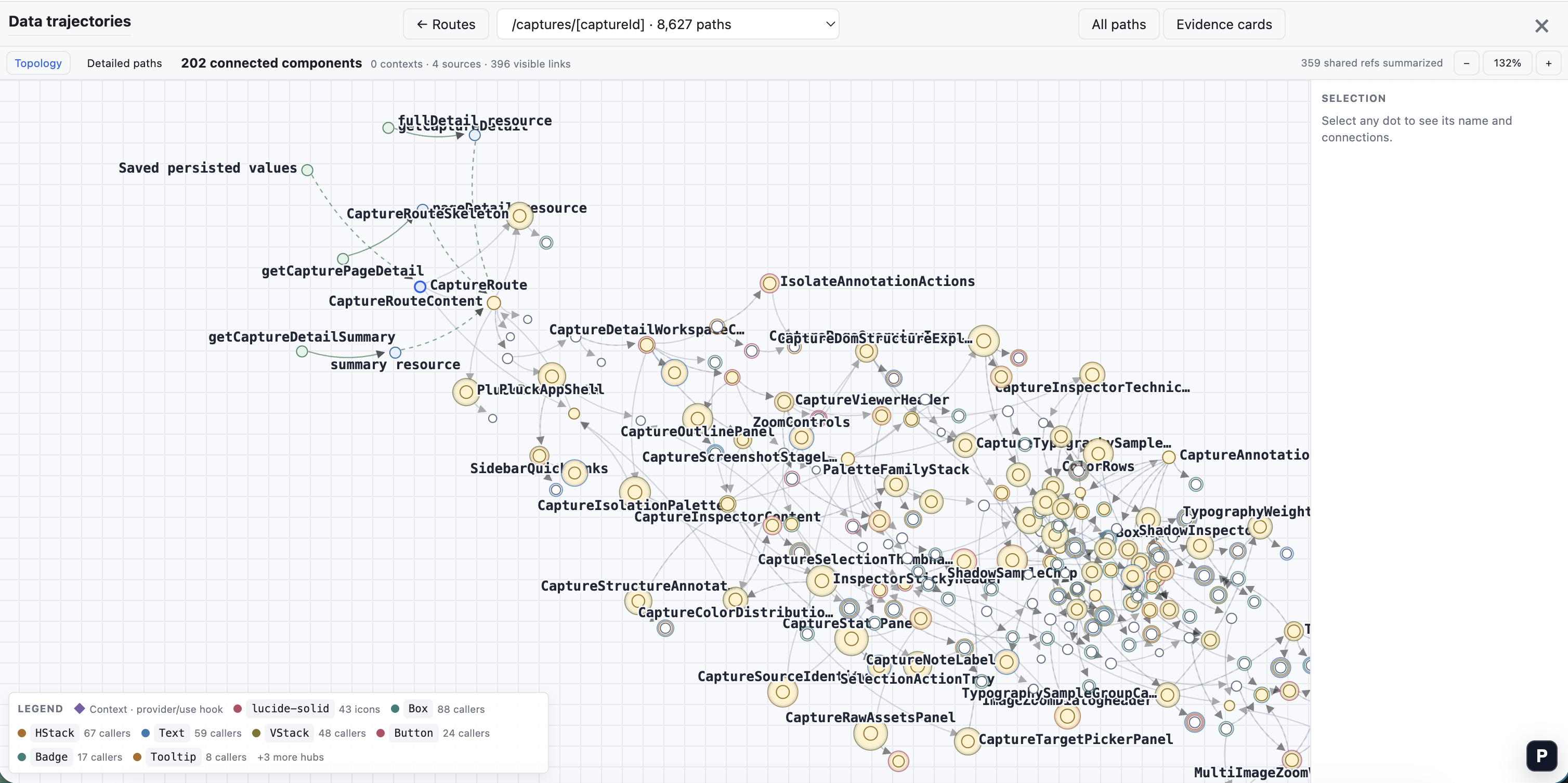Screen dimensions: 1568x783
Task: Click the lucide-solid legend chip
Action: coord(290,709)
